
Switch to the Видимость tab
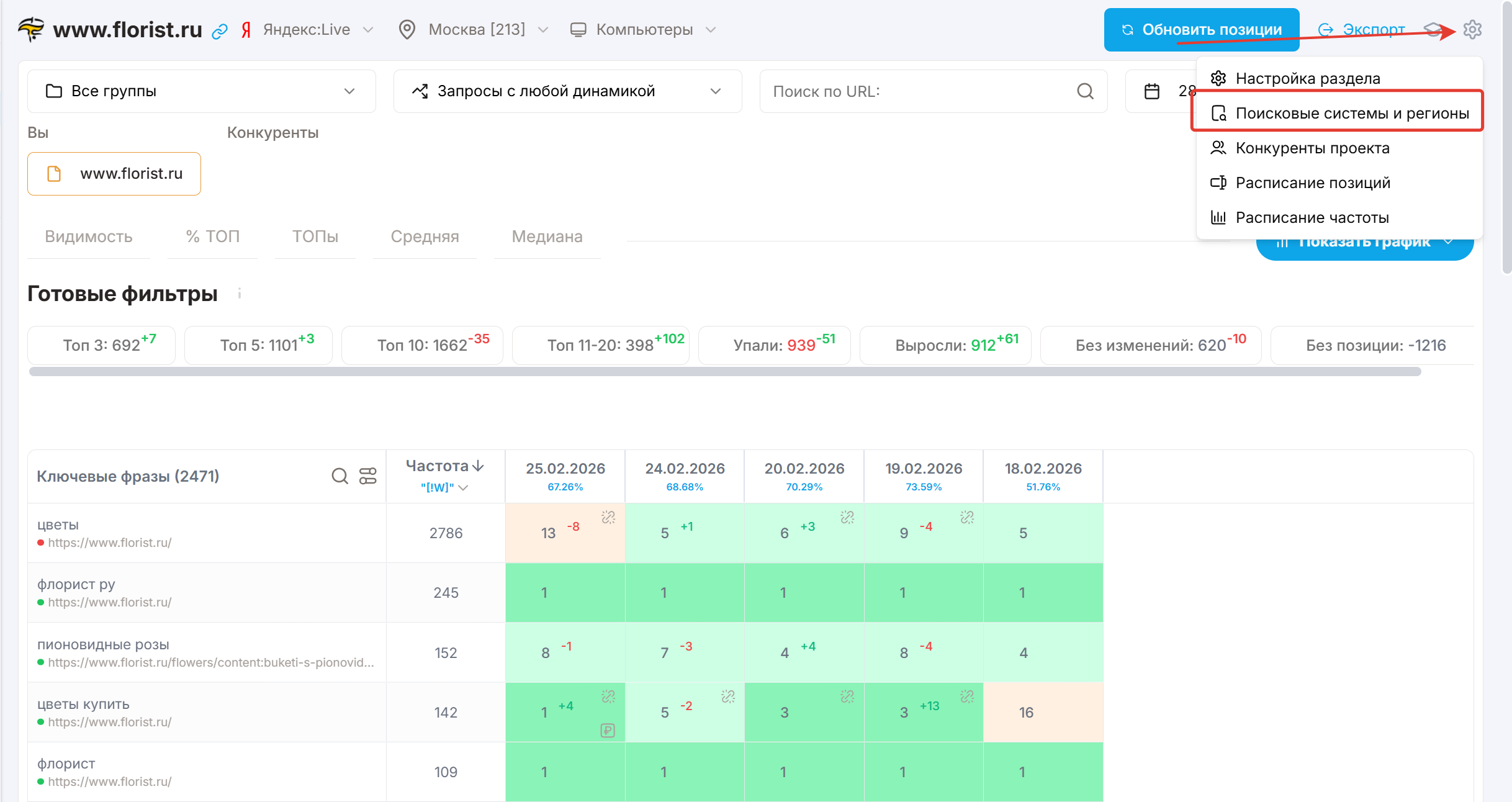89,237
